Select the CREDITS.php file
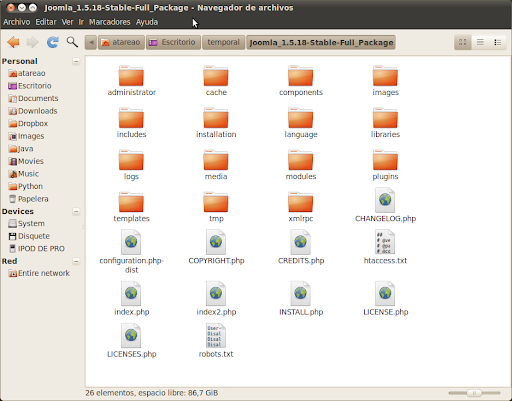 (x=301, y=247)
